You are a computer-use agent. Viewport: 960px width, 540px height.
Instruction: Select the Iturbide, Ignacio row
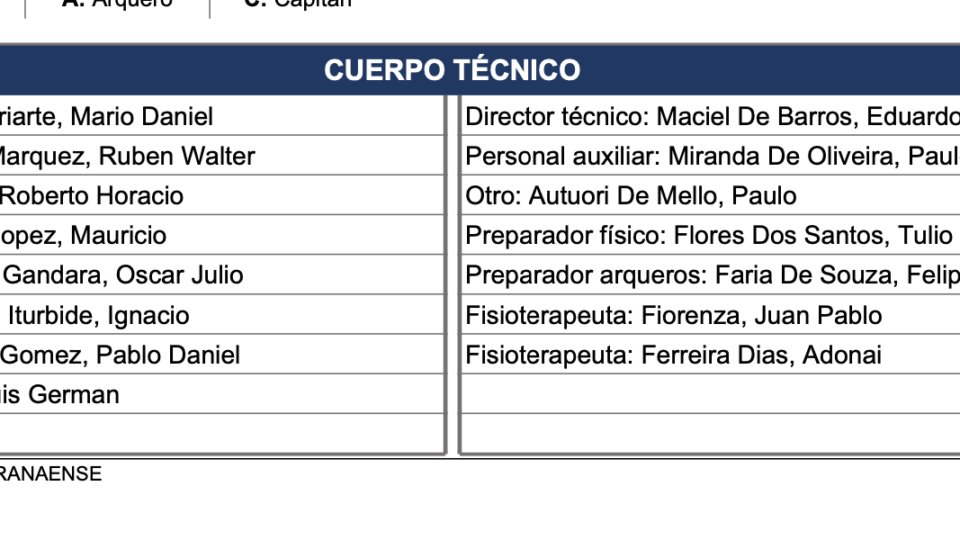tap(222, 315)
